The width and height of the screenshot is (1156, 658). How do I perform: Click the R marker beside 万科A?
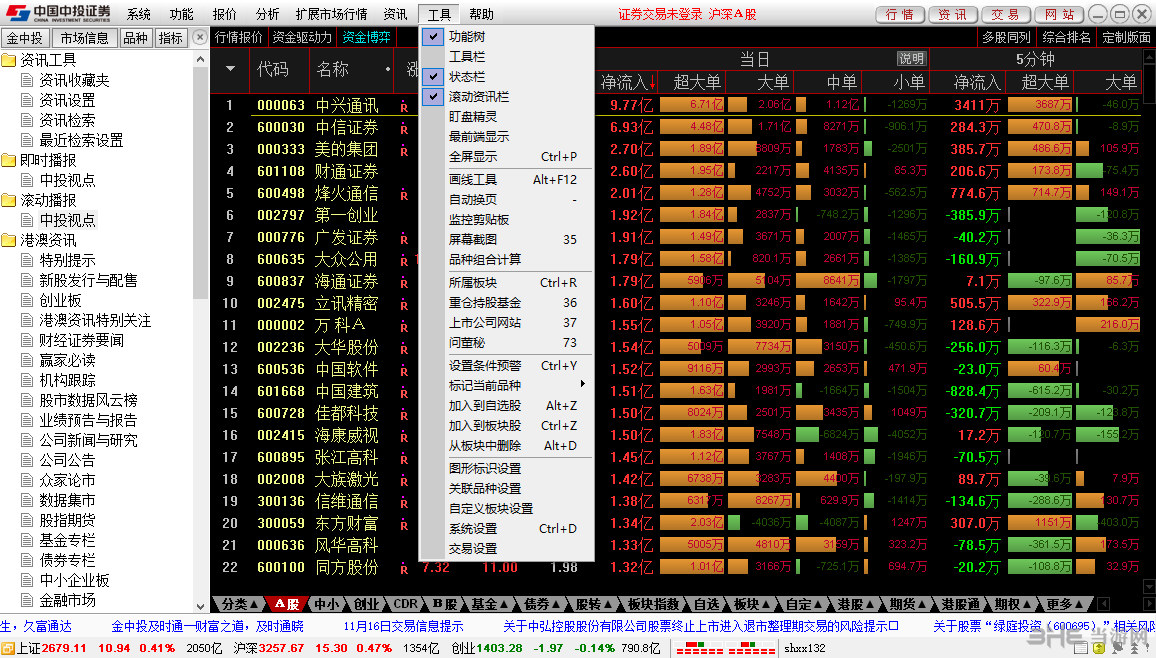[x=404, y=328]
